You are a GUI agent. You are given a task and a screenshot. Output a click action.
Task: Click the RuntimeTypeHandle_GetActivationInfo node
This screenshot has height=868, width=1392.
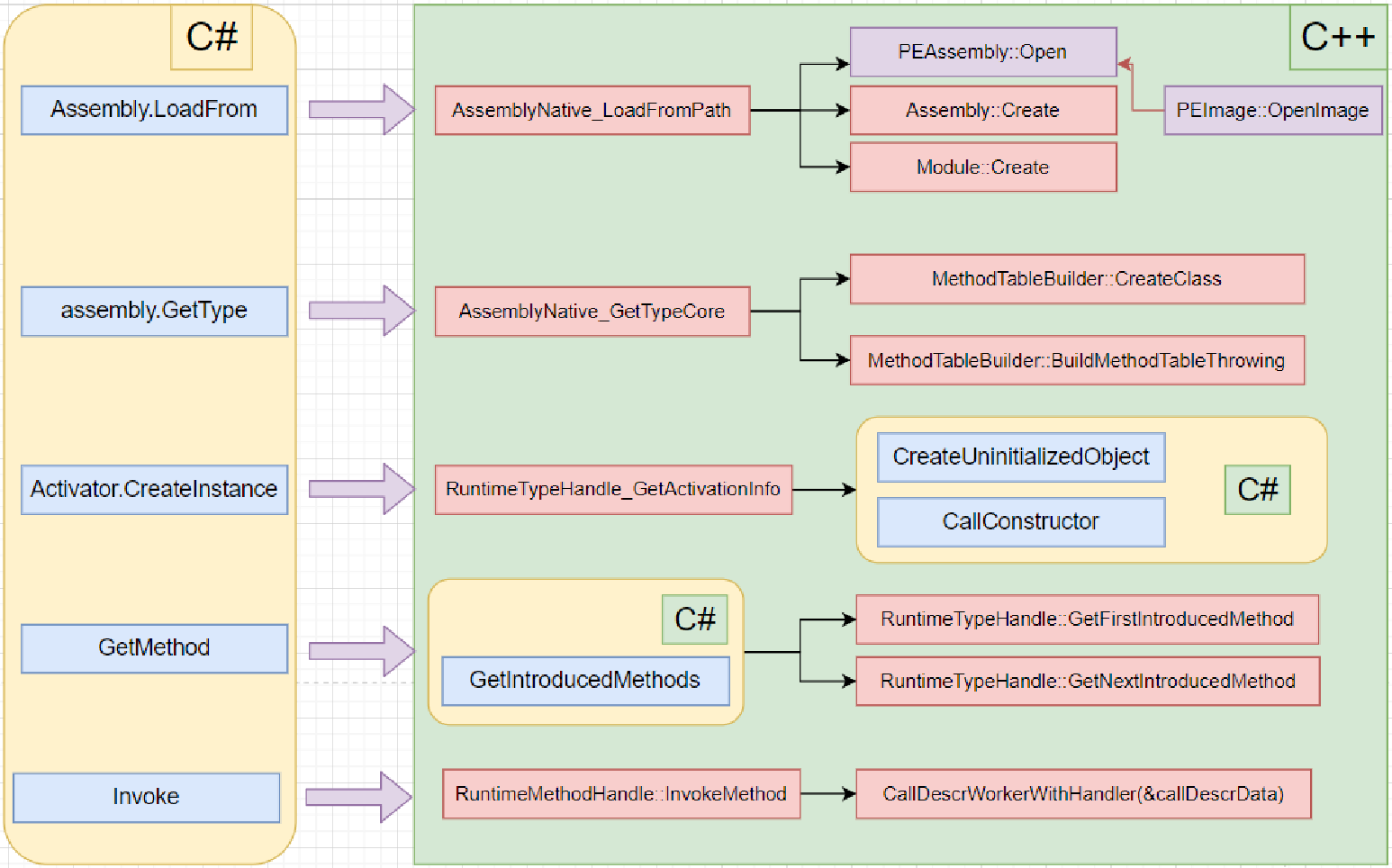(x=613, y=489)
